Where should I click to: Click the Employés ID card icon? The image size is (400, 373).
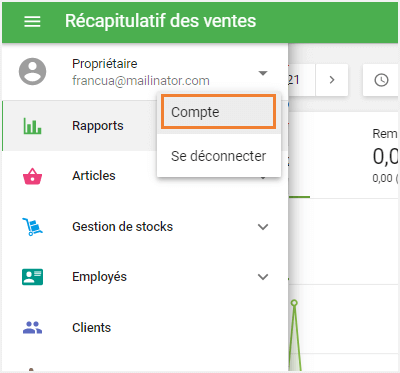click(x=32, y=277)
